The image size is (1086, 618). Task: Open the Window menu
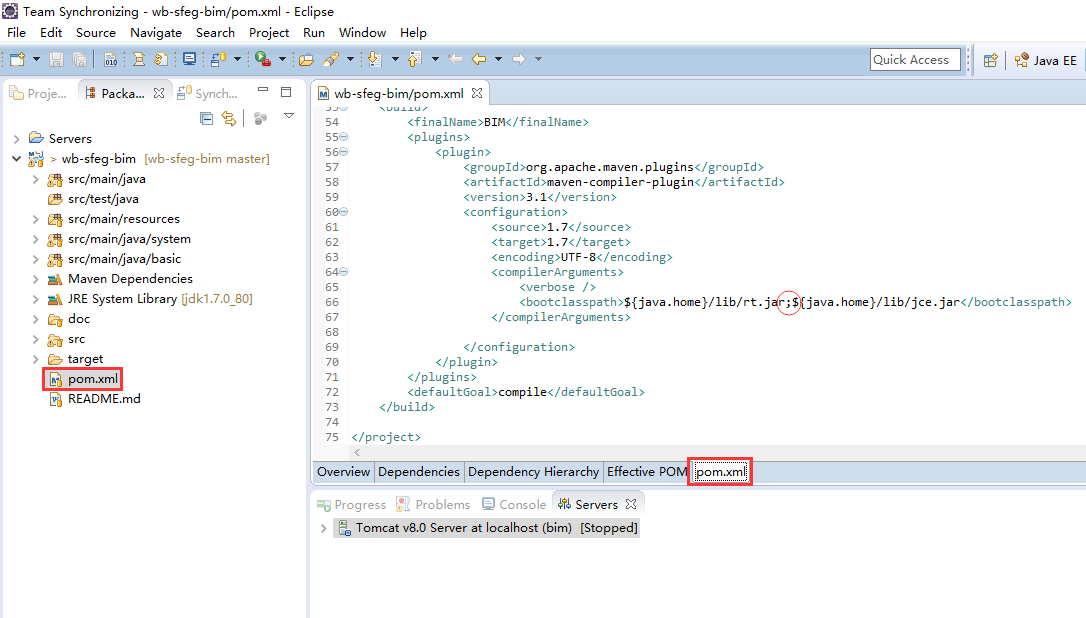pos(362,33)
